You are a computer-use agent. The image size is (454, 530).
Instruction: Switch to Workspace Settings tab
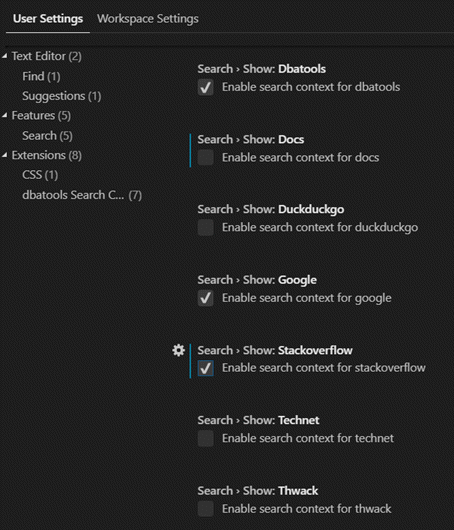148,19
